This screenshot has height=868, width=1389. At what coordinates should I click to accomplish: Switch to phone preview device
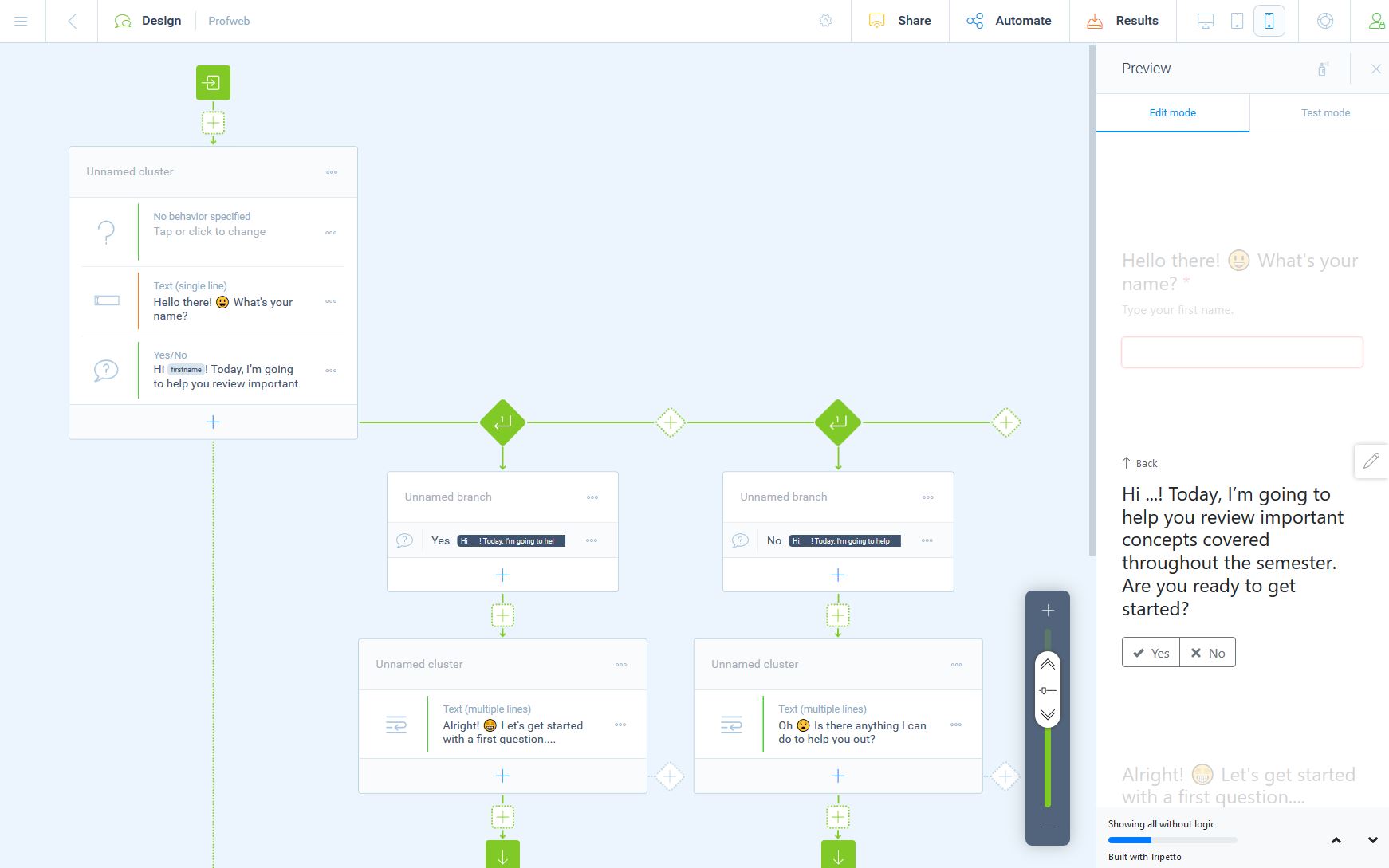point(1269,21)
